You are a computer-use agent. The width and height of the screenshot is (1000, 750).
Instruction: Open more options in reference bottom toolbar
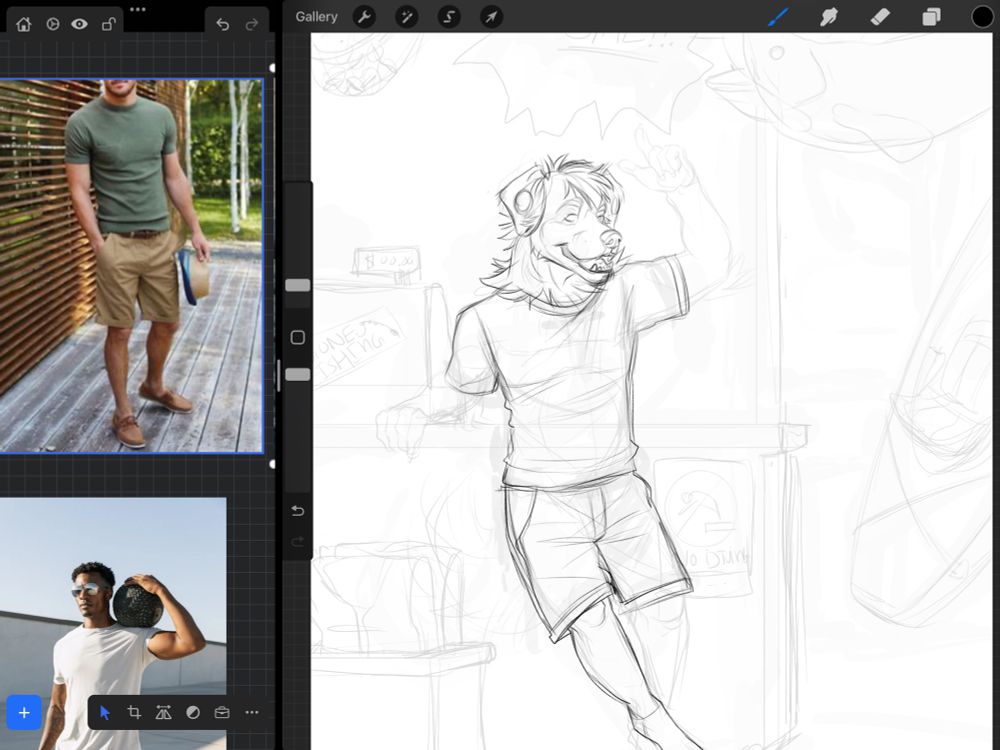tap(252, 712)
